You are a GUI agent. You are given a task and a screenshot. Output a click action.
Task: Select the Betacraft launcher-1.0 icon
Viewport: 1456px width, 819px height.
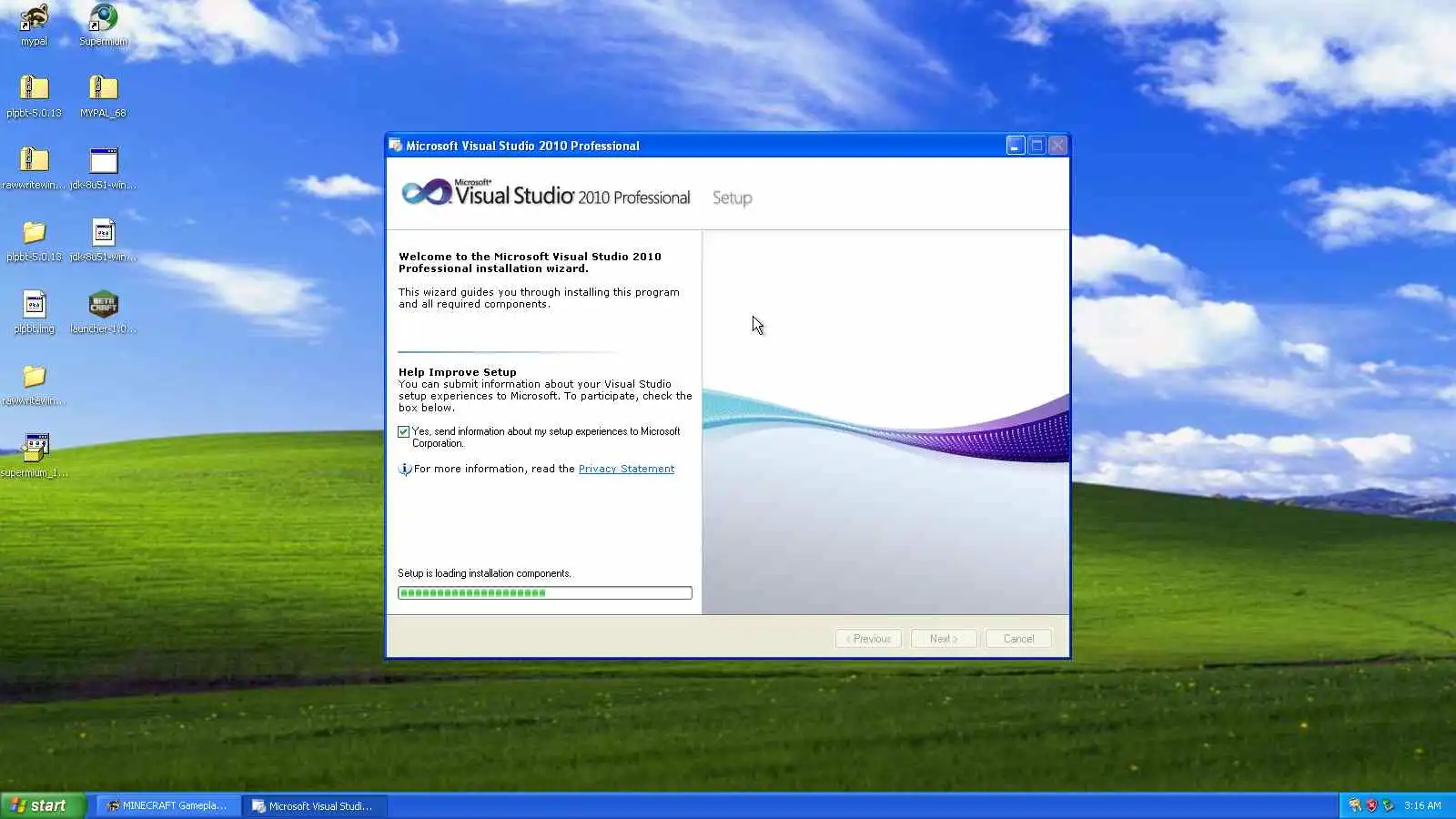click(103, 304)
